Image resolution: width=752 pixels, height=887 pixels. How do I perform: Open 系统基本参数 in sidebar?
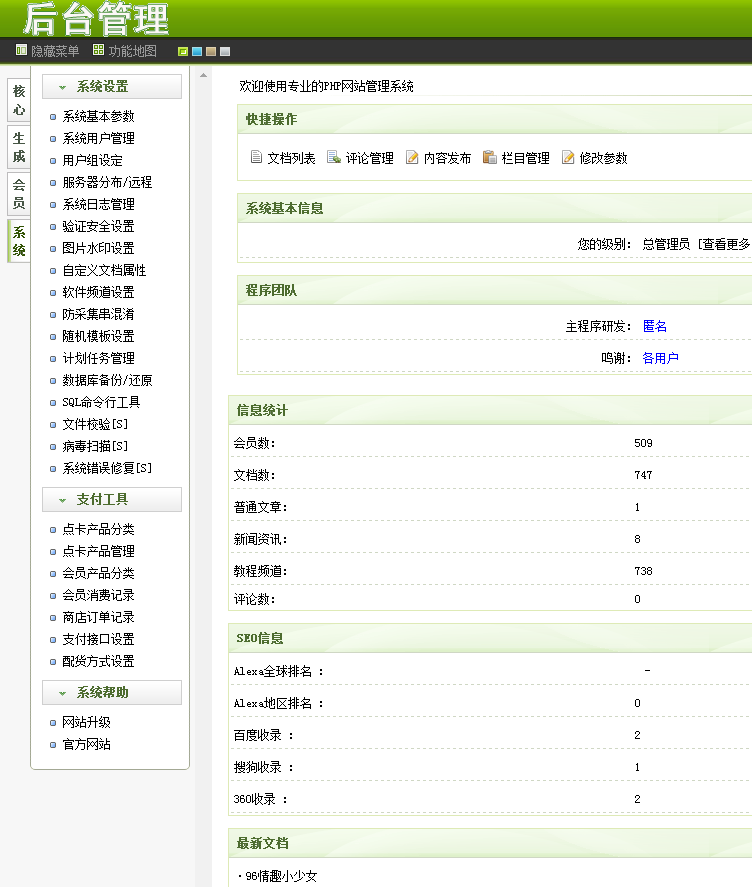(x=98, y=117)
